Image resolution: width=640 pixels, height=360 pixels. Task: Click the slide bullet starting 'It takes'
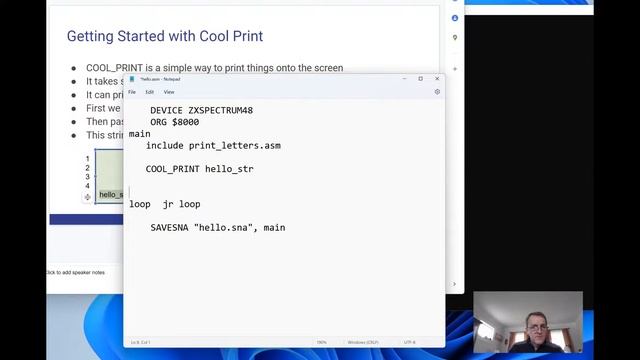(104, 82)
